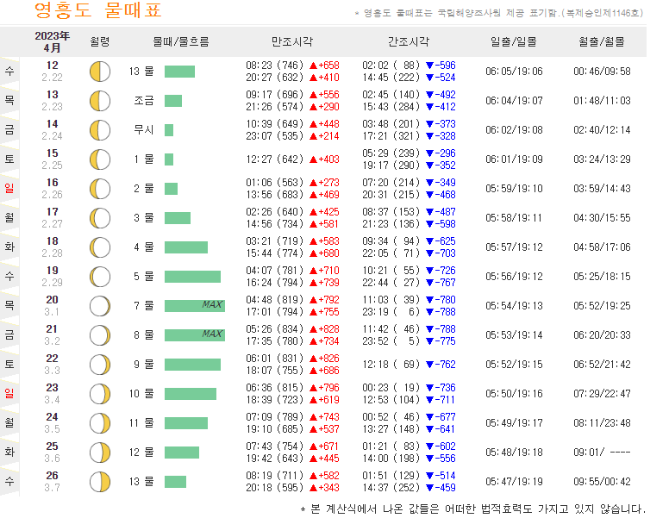Click the '06:01 (831)' high tide entry
This screenshot has width=650, height=518.
[275, 358]
